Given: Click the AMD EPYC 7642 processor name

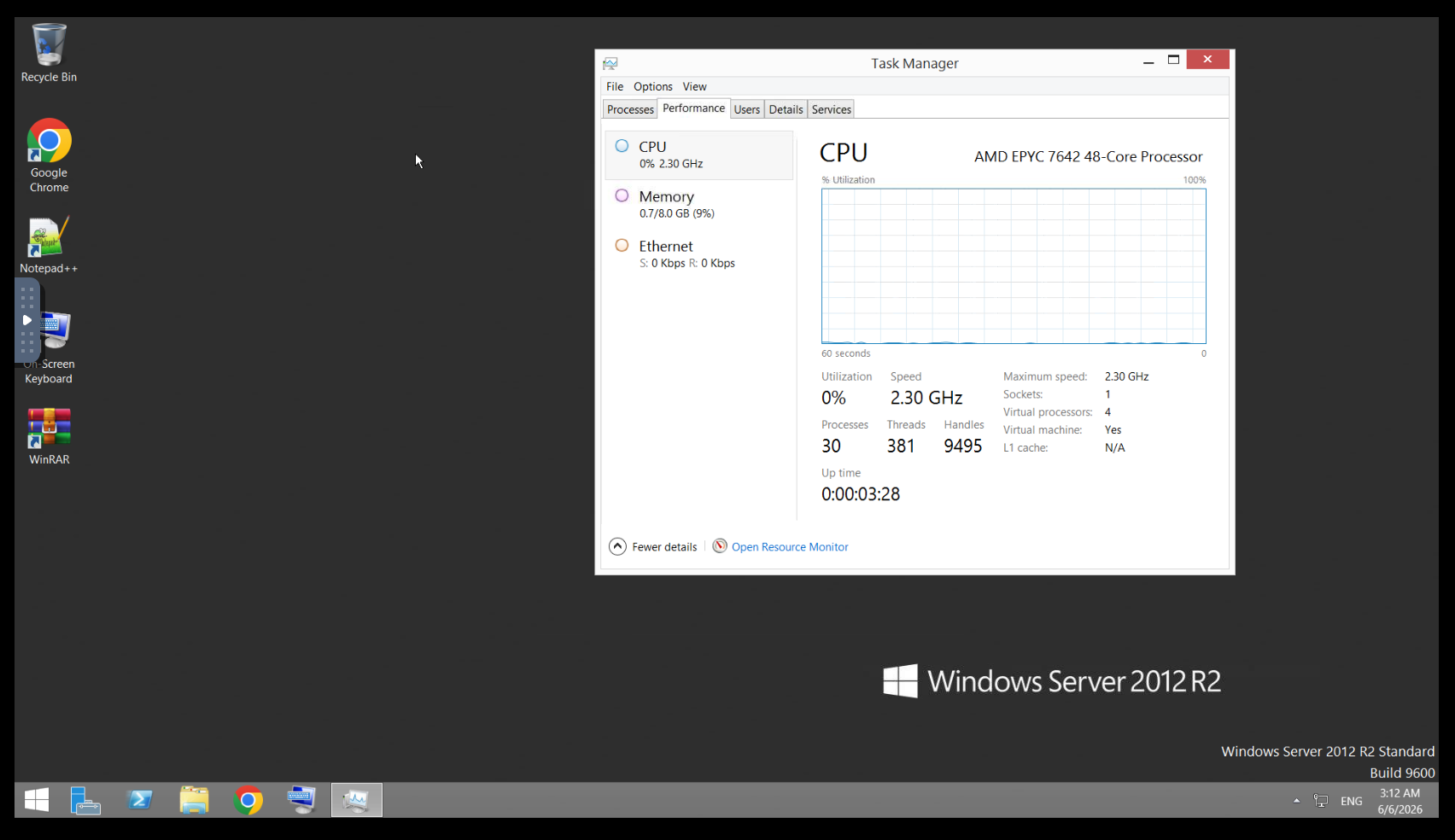Looking at the screenshot, I should click(1088, 156).
